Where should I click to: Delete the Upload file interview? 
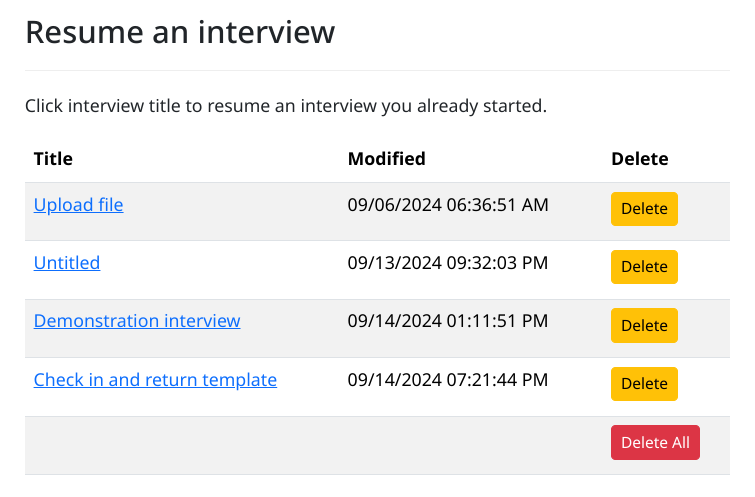pyautogui.click(x=644, y=209)
